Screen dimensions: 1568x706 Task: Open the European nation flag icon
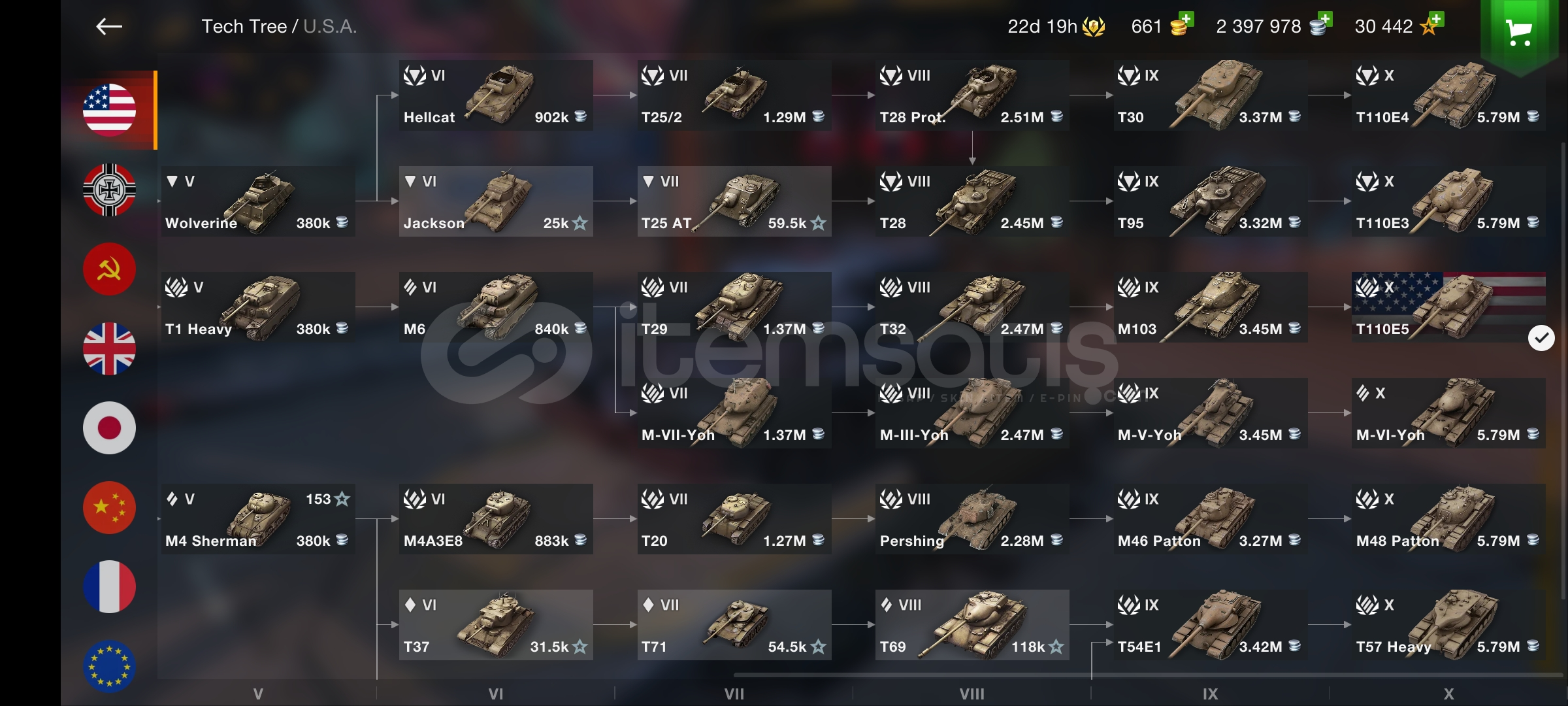pyautogui.click(x=109, y=666)
